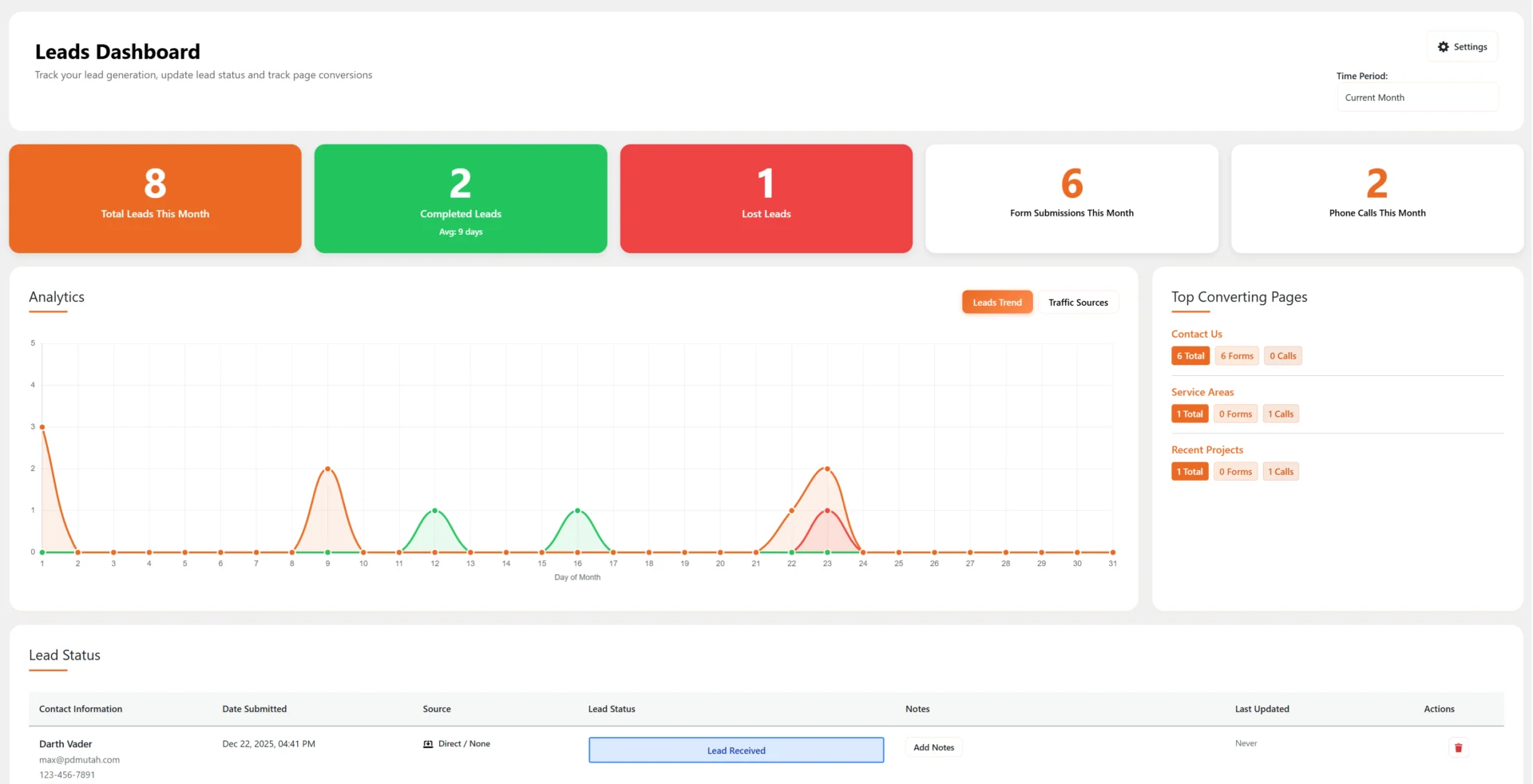The image size is (1533, 784).
Task: Open the Time Period dropdown
Action: [1416, 97]
